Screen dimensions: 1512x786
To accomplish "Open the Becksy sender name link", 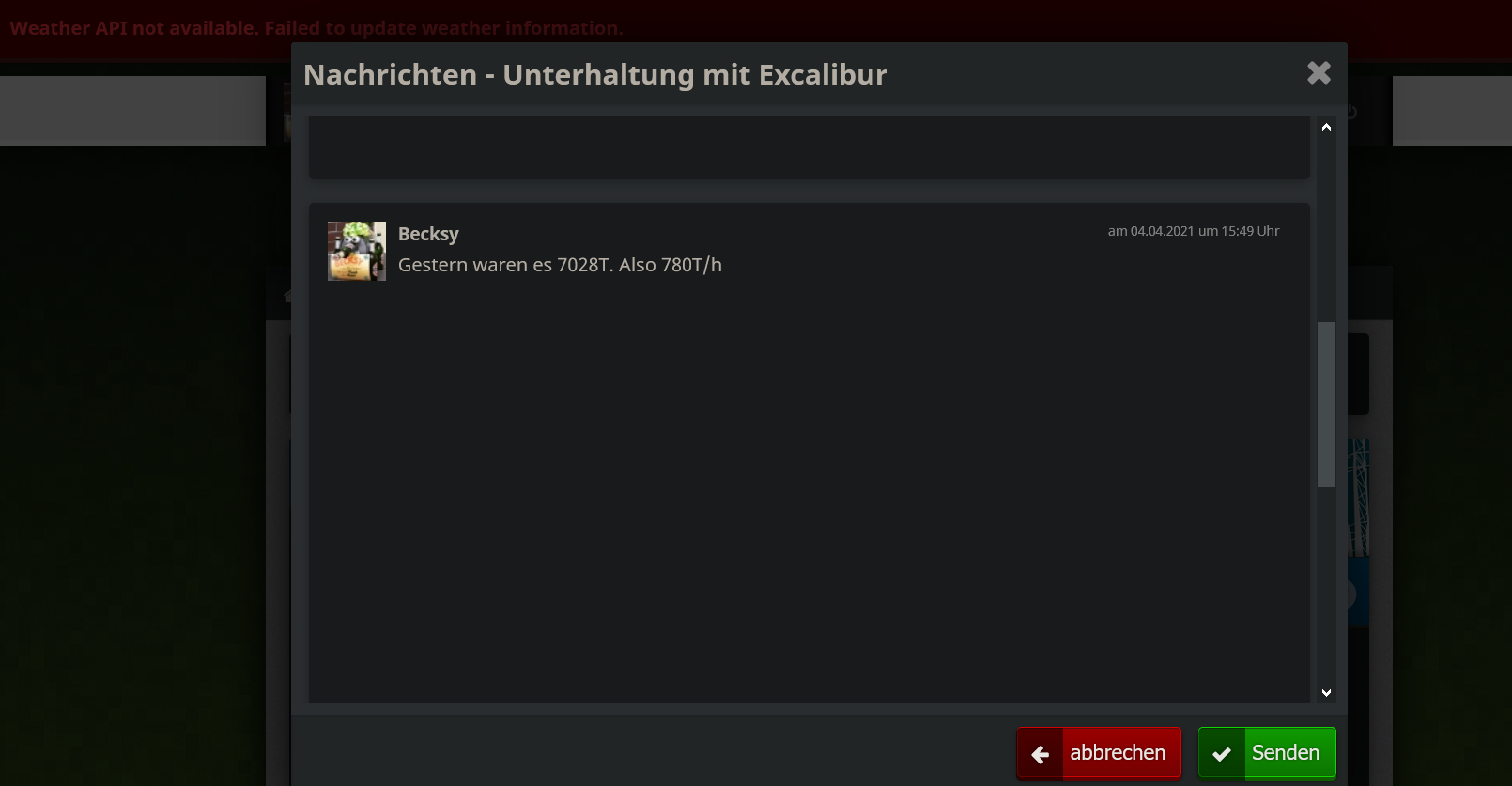I will [x=428, y=234].
